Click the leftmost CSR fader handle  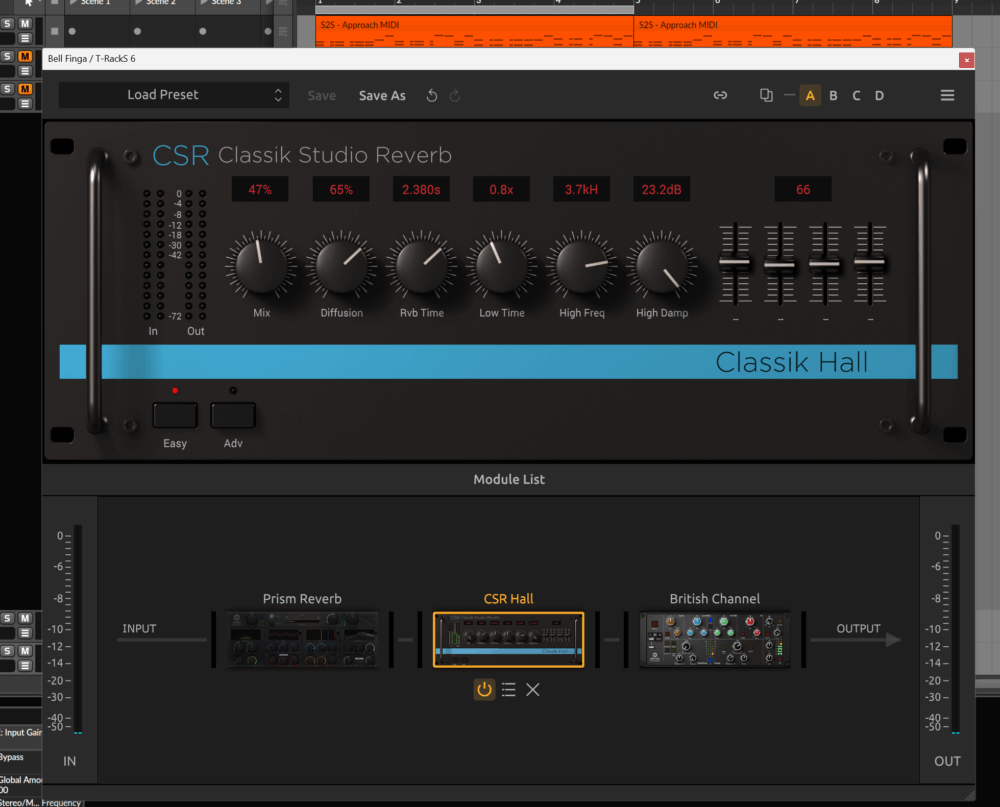coord(735,262)
